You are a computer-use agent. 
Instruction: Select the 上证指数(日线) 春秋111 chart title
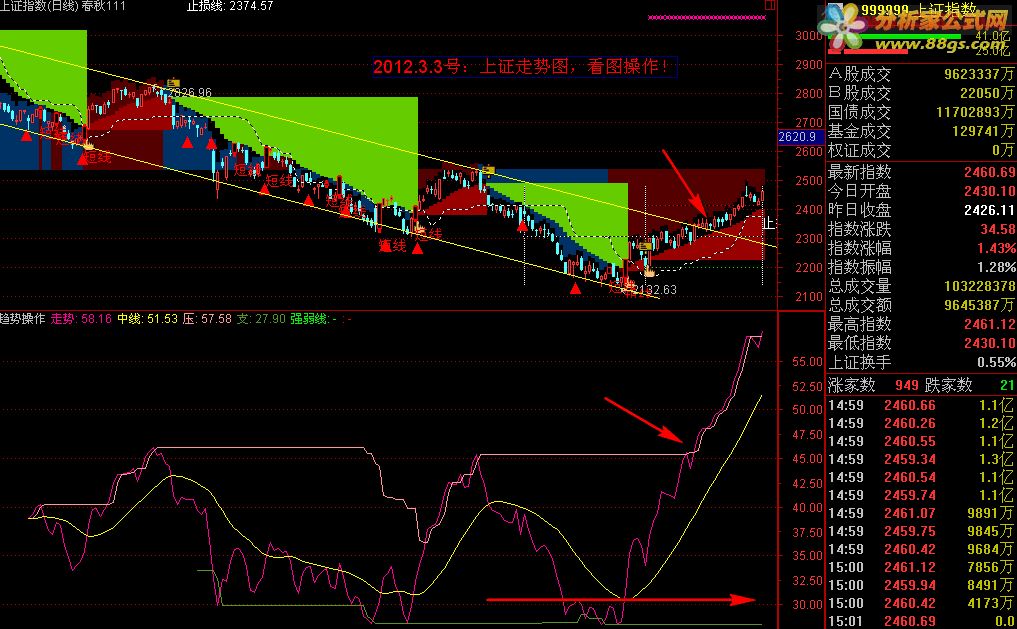click(63, 6)
